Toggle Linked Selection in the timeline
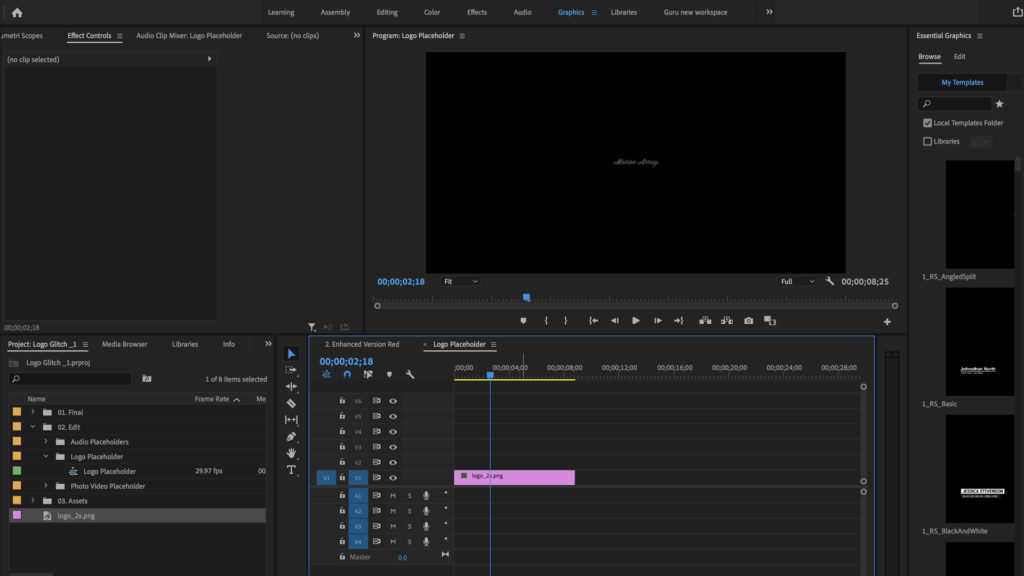The width and height of the screenshot is (1024, 576). 368,374
